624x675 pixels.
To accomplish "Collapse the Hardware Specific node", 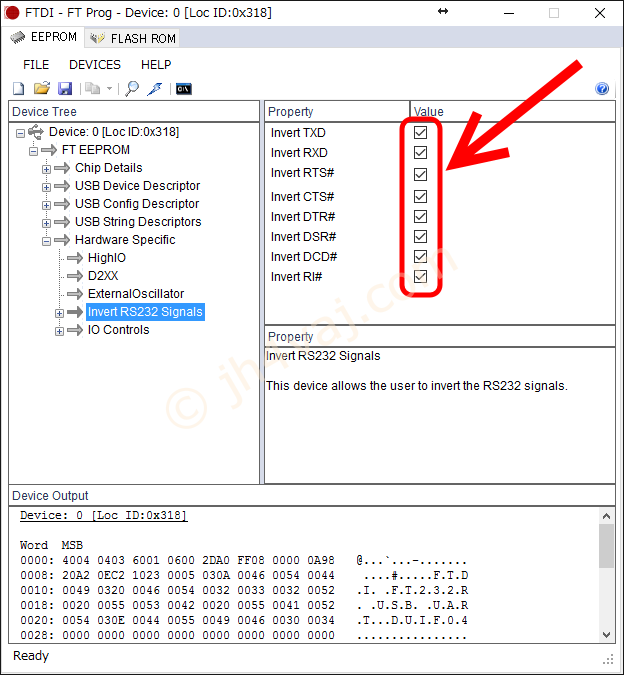I will tap(46, 241).
